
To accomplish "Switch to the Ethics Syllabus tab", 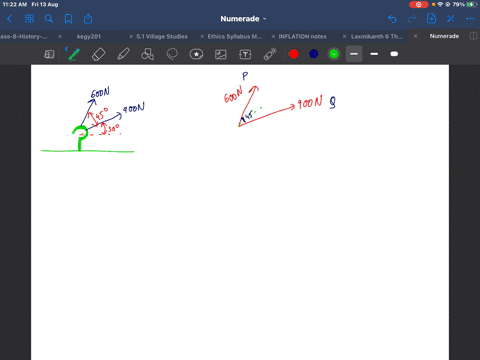I will coord(235,37).
